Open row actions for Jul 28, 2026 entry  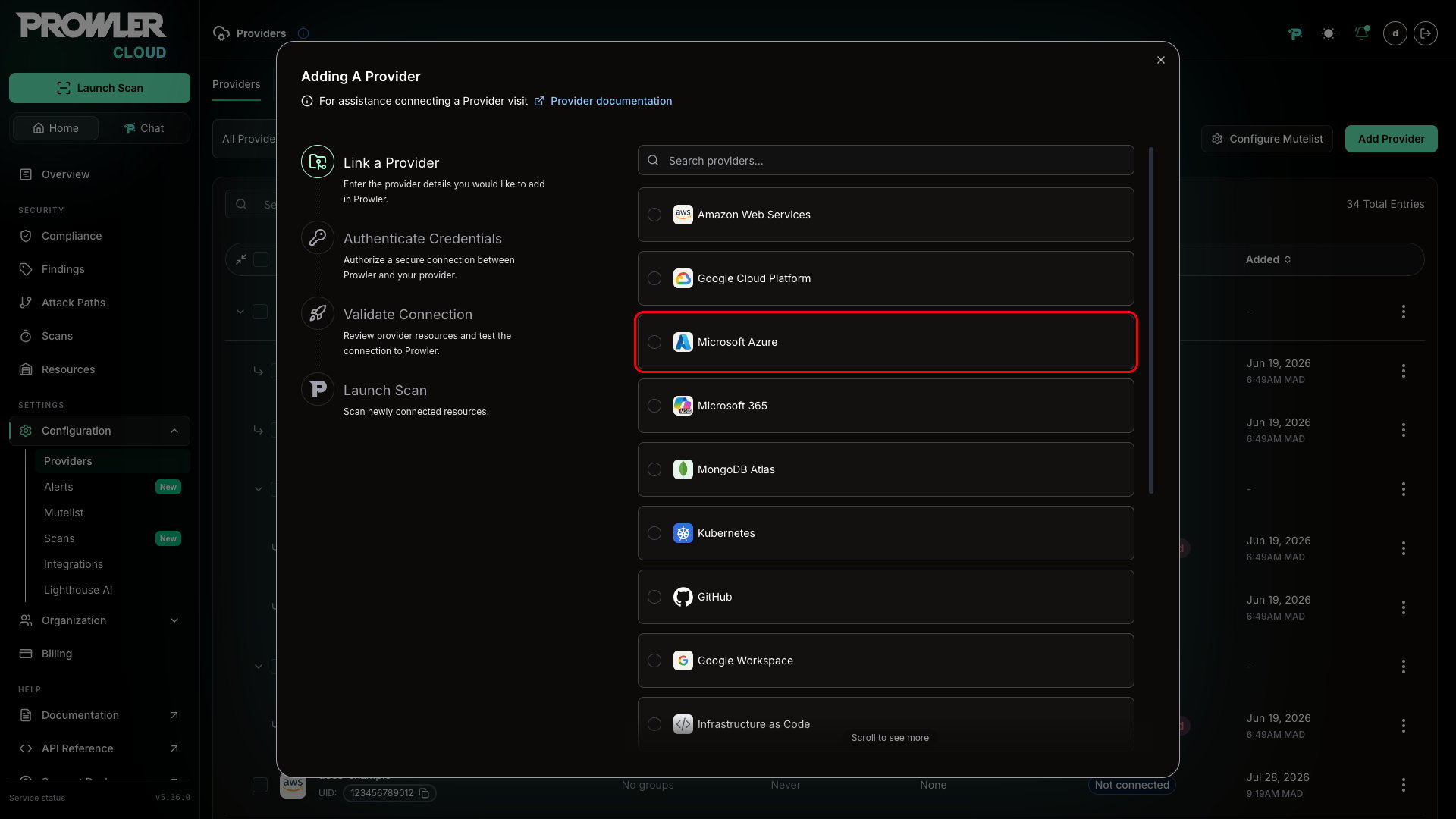tap(1404, 785)
